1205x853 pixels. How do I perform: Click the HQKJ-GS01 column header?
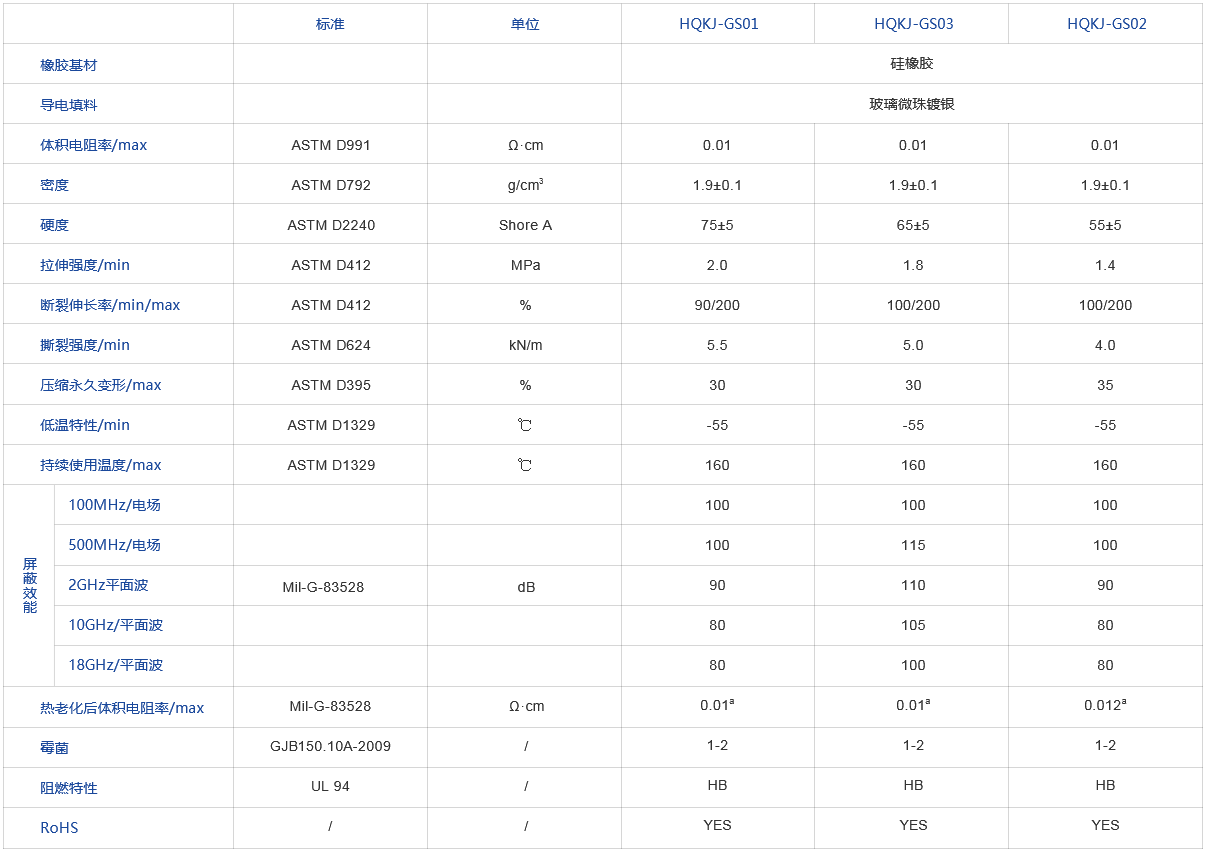coord(718,24)
